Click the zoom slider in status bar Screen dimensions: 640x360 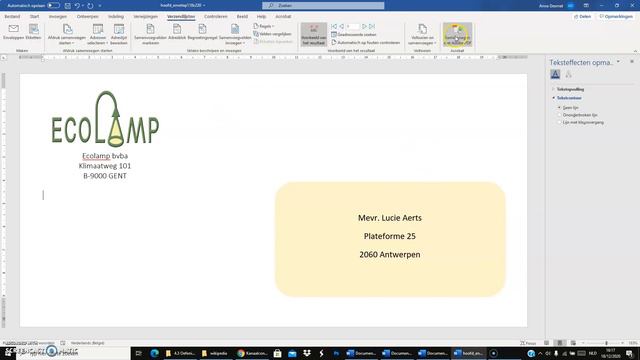[x=606, y=343]
